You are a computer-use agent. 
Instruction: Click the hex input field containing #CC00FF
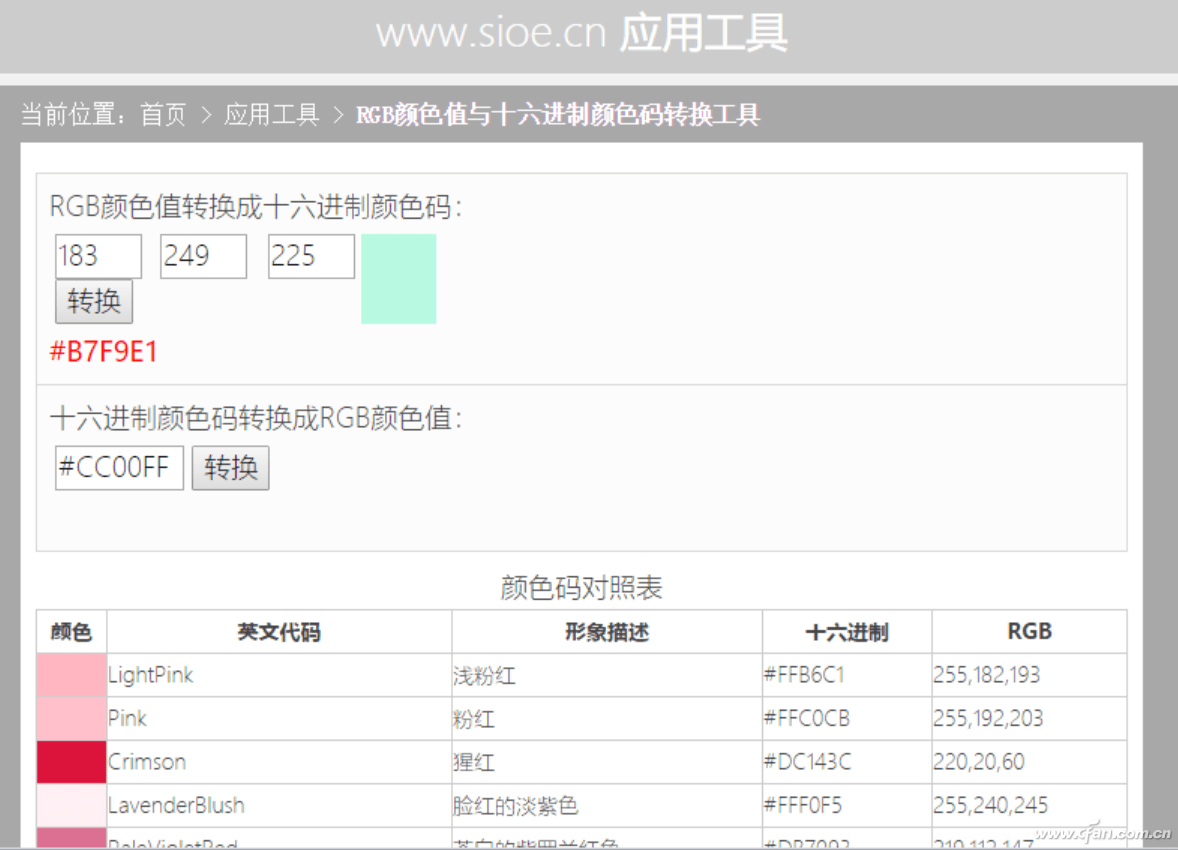[119, 467]
